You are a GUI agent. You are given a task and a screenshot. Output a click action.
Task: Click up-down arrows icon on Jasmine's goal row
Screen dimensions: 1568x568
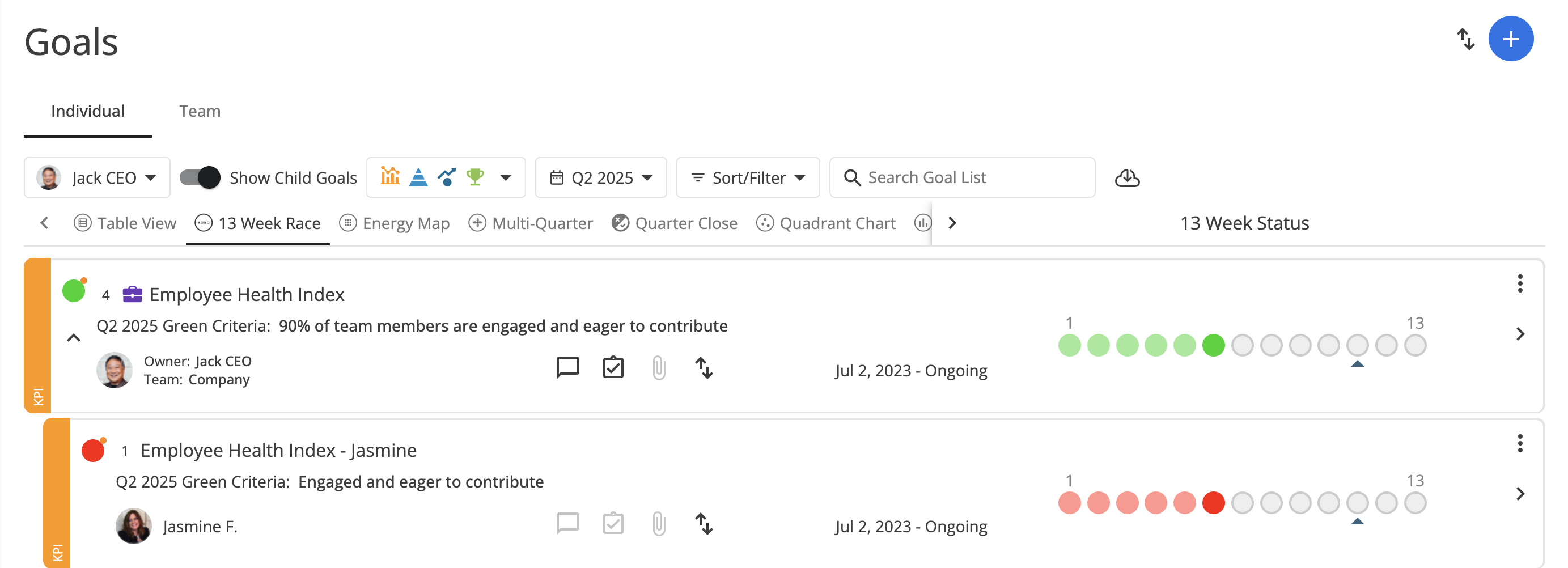704,524
